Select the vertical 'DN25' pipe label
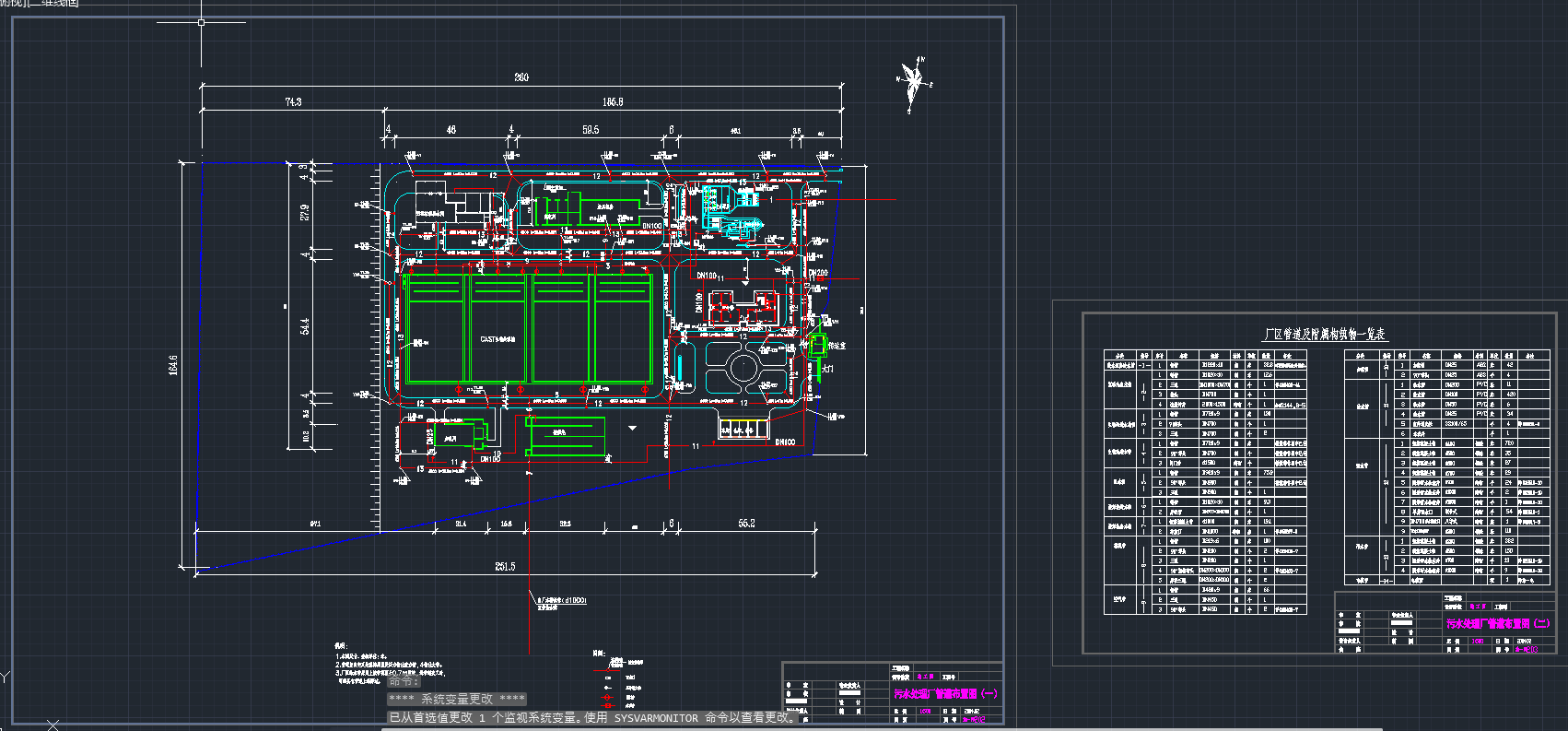Image resolution: width=1568 pixels, height=731 pixels. [430, 437]
